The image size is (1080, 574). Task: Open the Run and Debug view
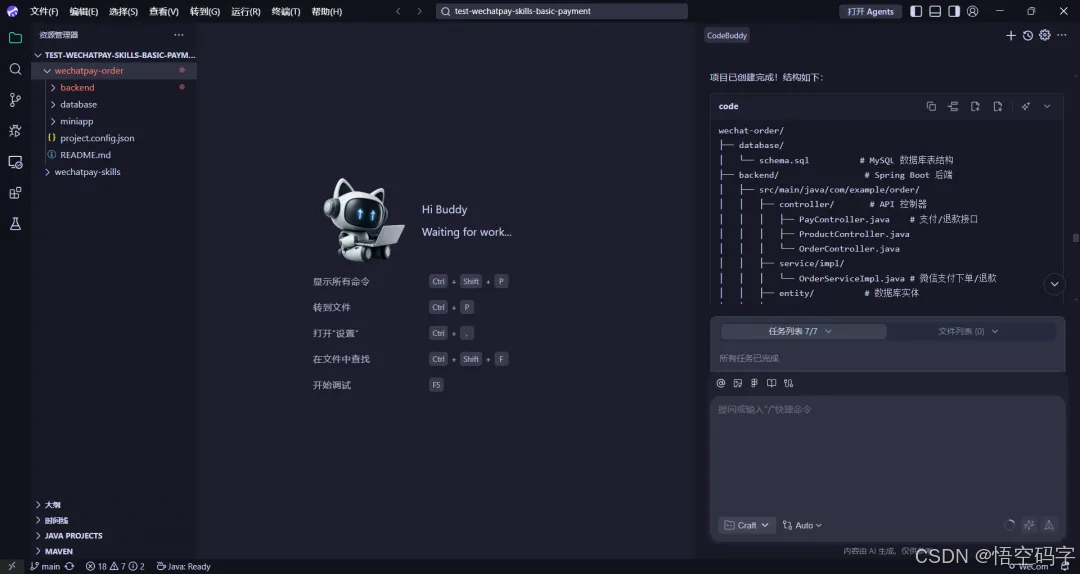(x=15, y=131)
